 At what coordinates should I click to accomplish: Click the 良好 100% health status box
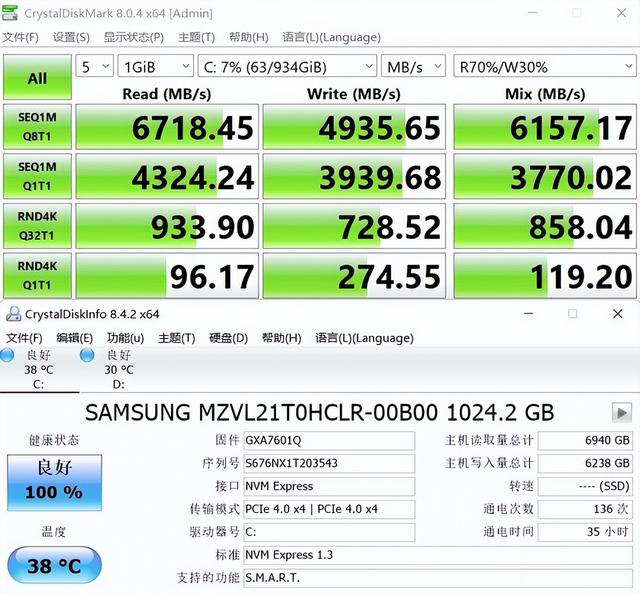(x=47, y=481)
